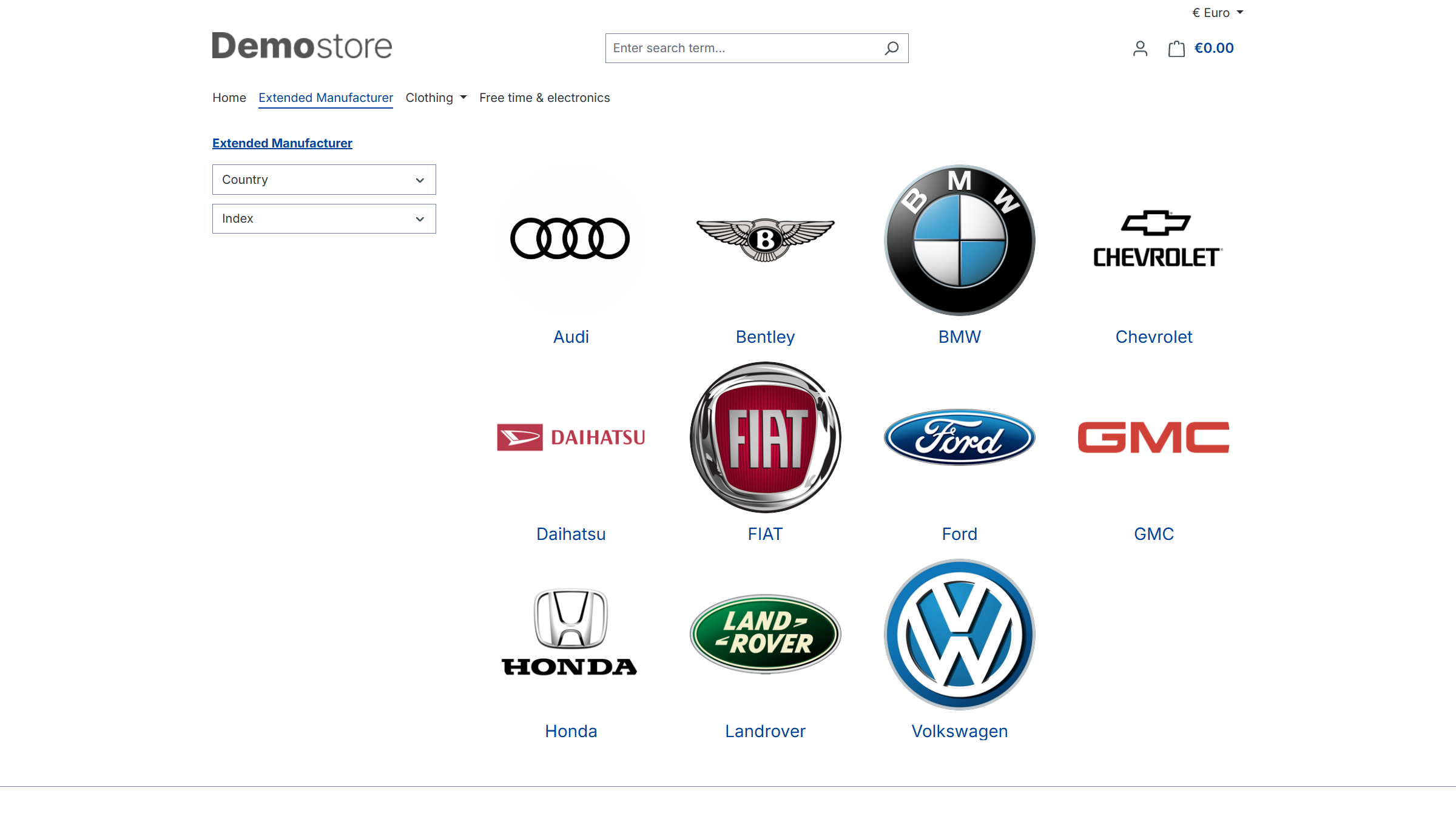Open the Euro currency selector
The height and width of the screenshot is (819, 1456).
point(1217,13)
